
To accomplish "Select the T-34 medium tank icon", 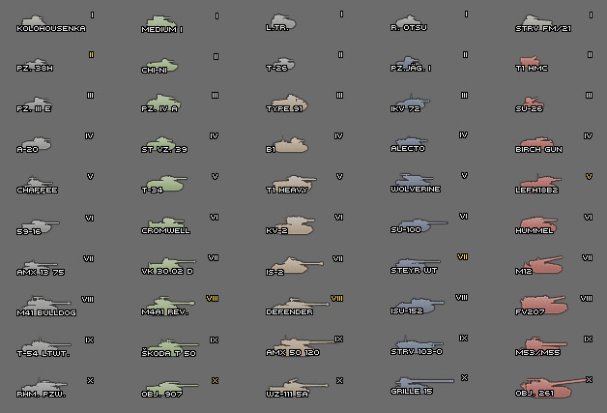I will 166,183.
